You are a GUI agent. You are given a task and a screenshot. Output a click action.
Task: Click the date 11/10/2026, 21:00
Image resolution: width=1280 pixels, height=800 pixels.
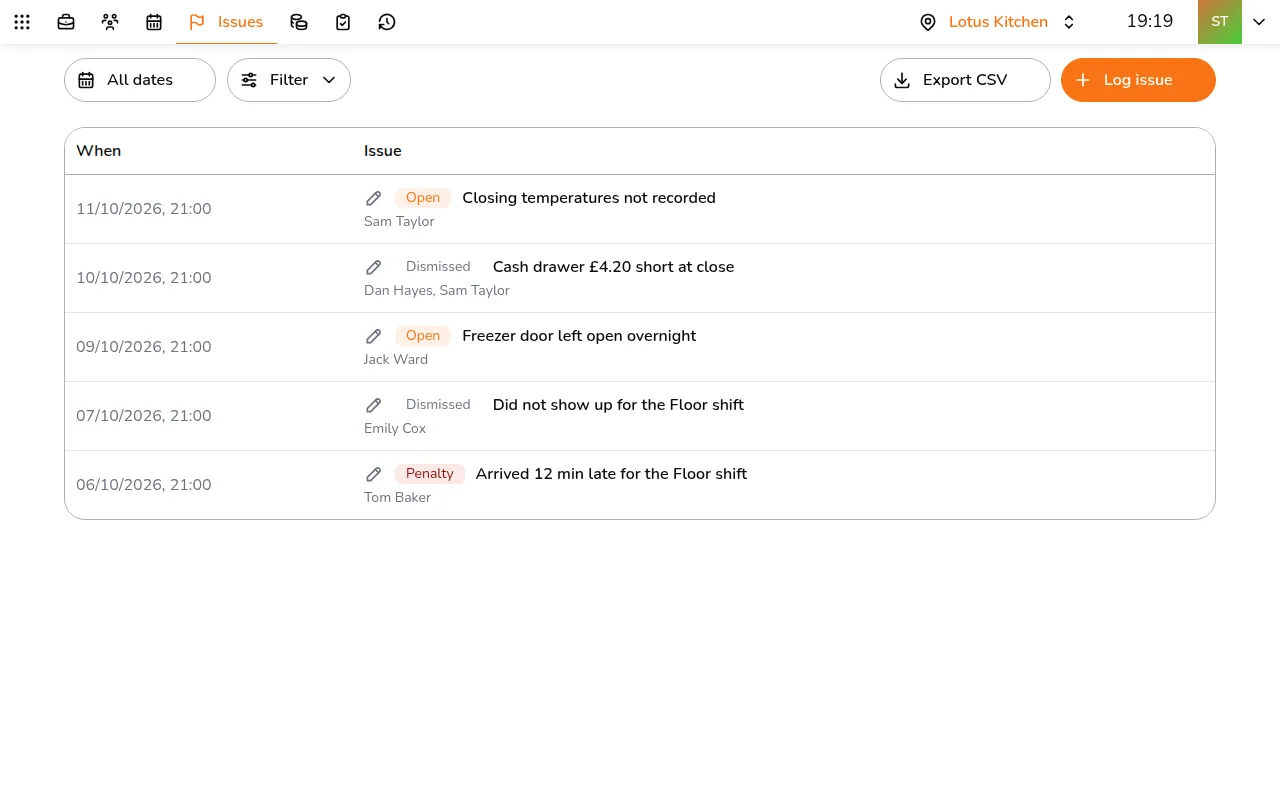(144, 209)
